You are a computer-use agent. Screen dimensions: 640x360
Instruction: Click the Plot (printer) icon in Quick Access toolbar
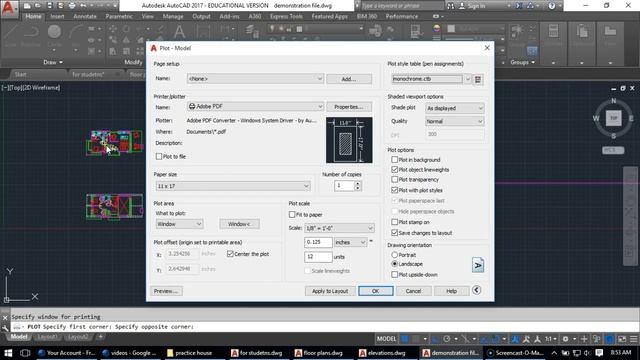click(72, 6)
